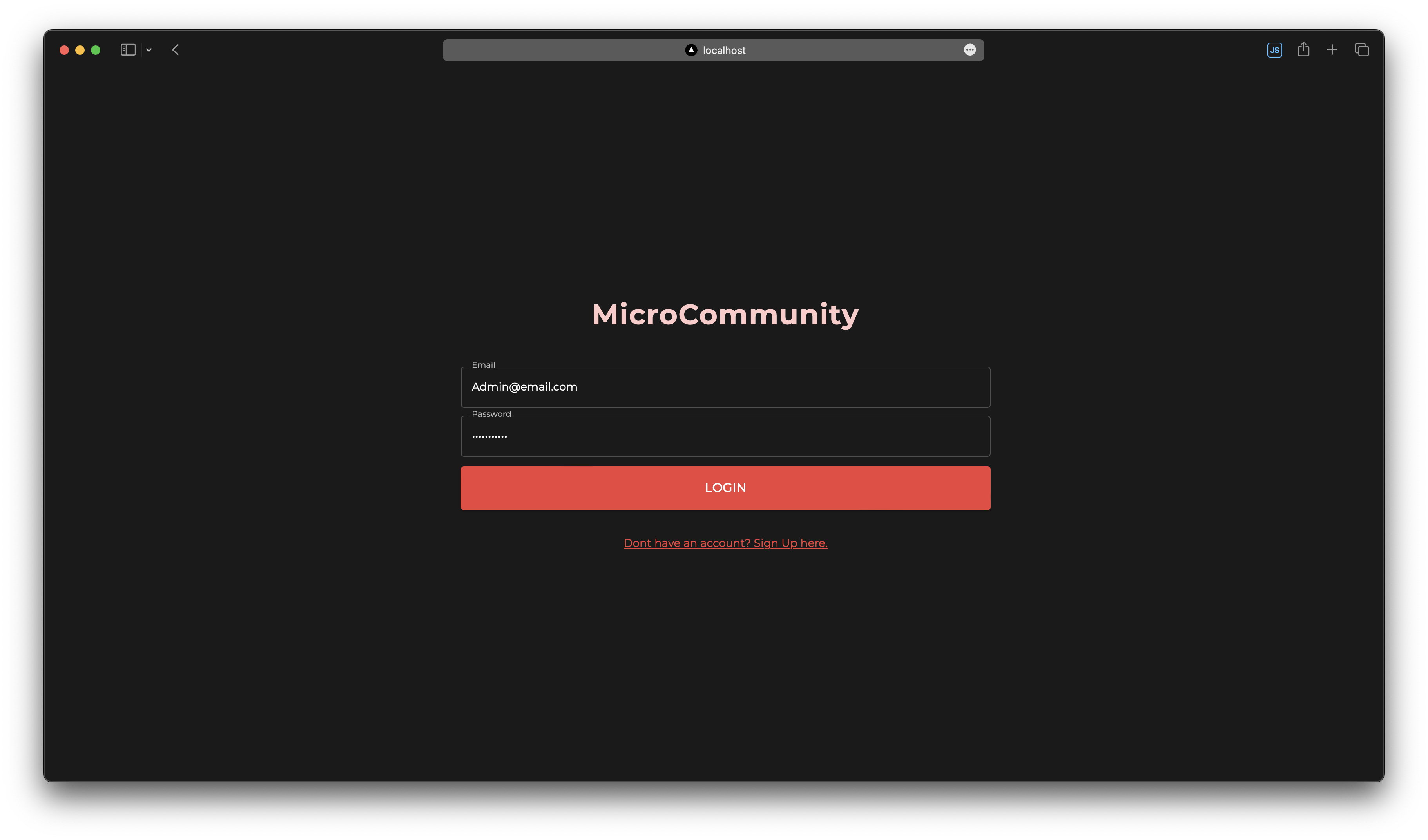
Task: Click the MicroCommunity heading
Action: [725, 314]
